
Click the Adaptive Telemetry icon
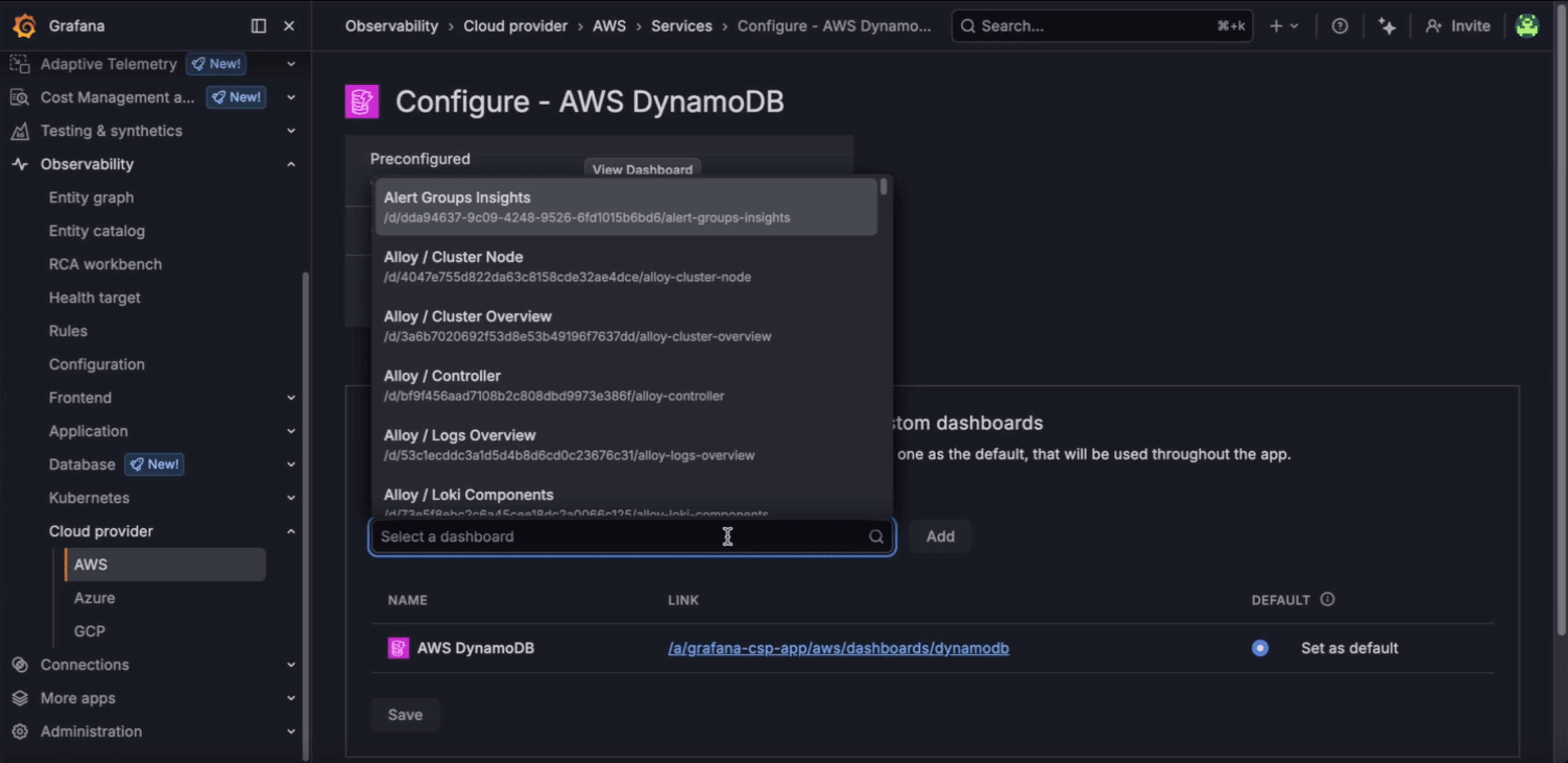point(20,64)
